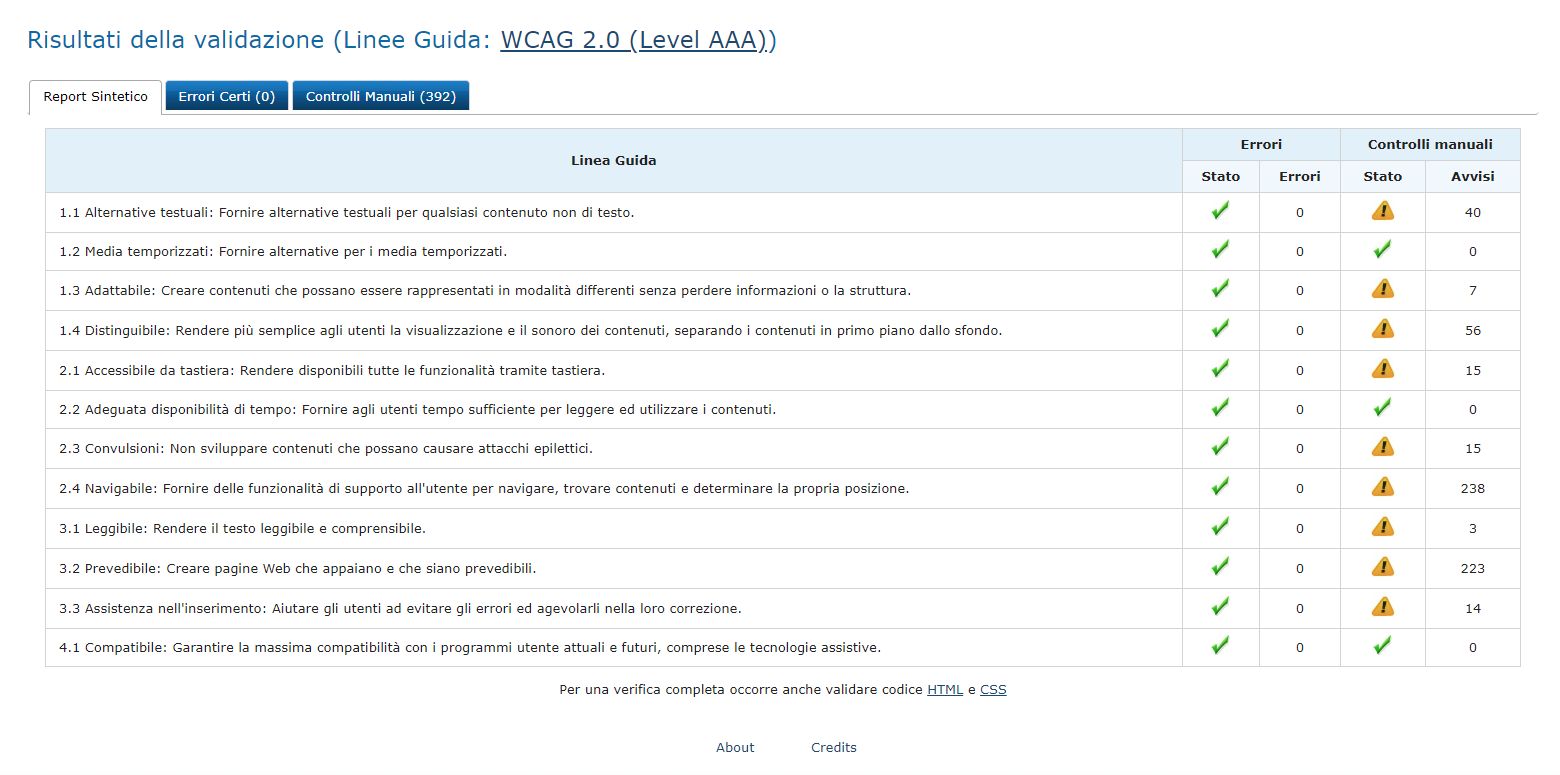Click manual-check green check for 4.1 Compatibile
This screenshot has width=1560, height=775.
(1382, 646)
